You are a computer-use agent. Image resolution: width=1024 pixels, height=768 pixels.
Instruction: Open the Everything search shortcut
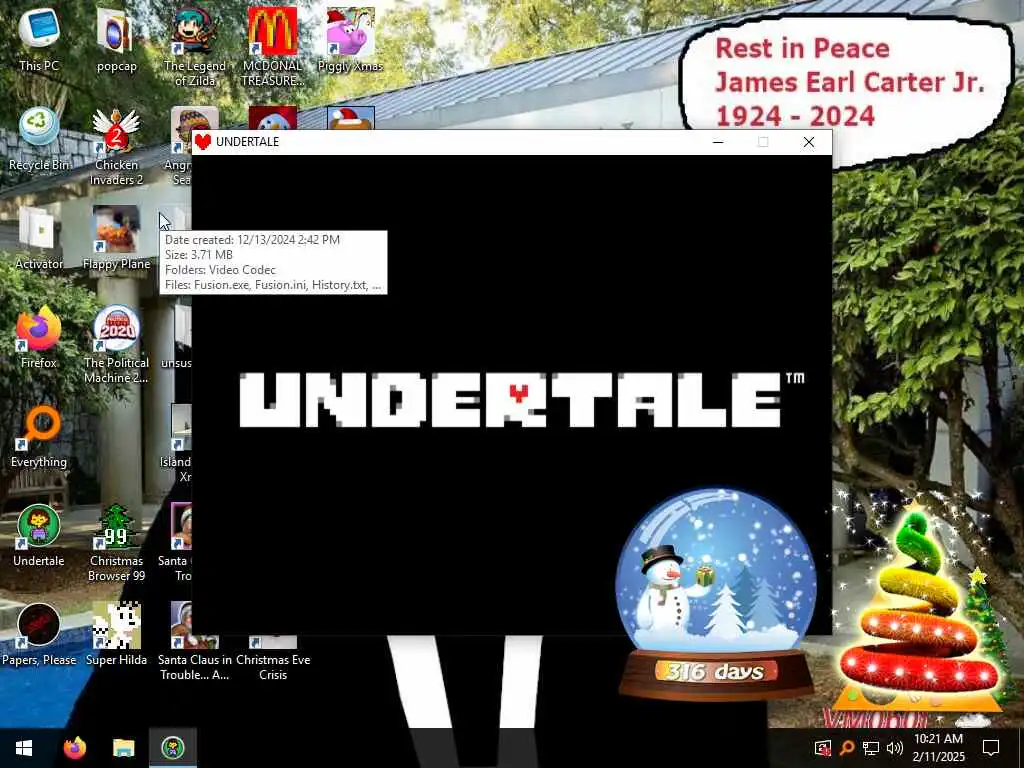(x=39, y=436)
